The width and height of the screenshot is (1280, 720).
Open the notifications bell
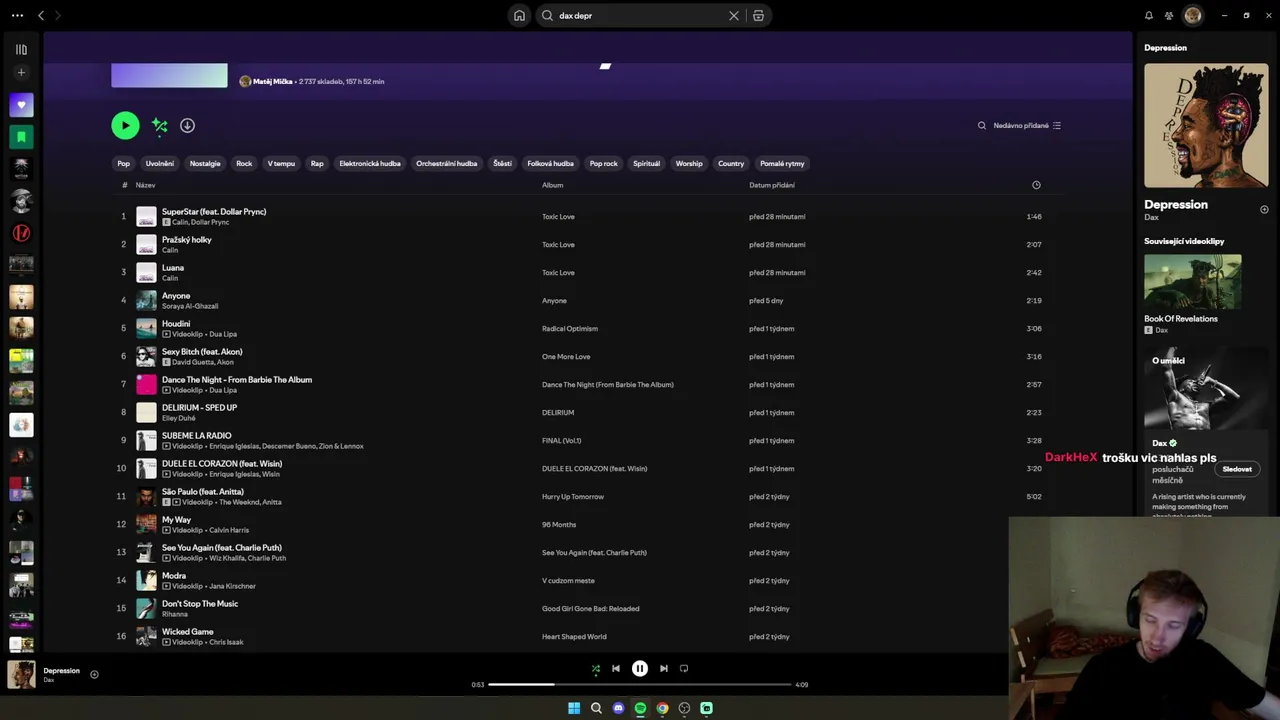point(1149,16)
